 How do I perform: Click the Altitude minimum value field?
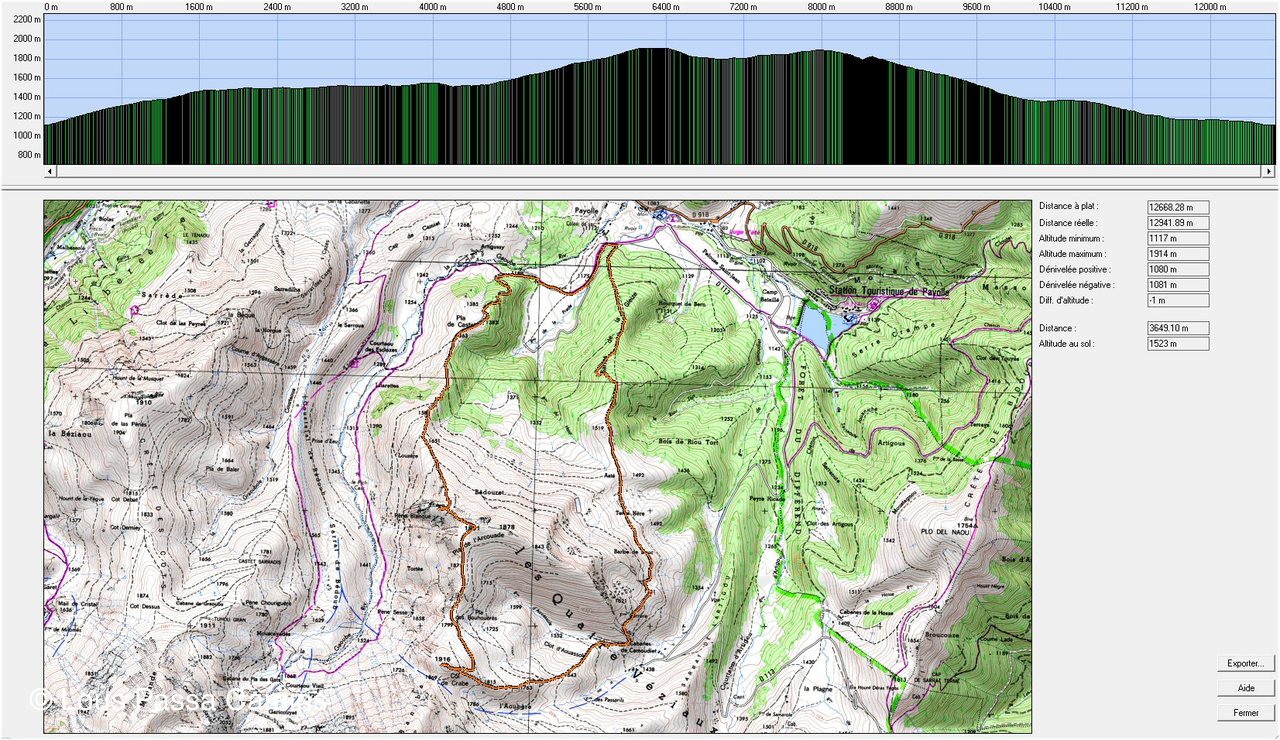click(x=1178, y=238)
